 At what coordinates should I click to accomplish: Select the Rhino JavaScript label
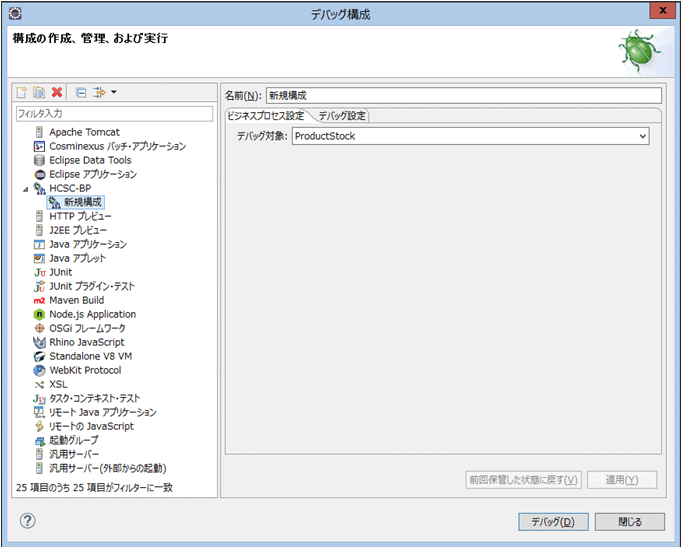click(87, 342)
